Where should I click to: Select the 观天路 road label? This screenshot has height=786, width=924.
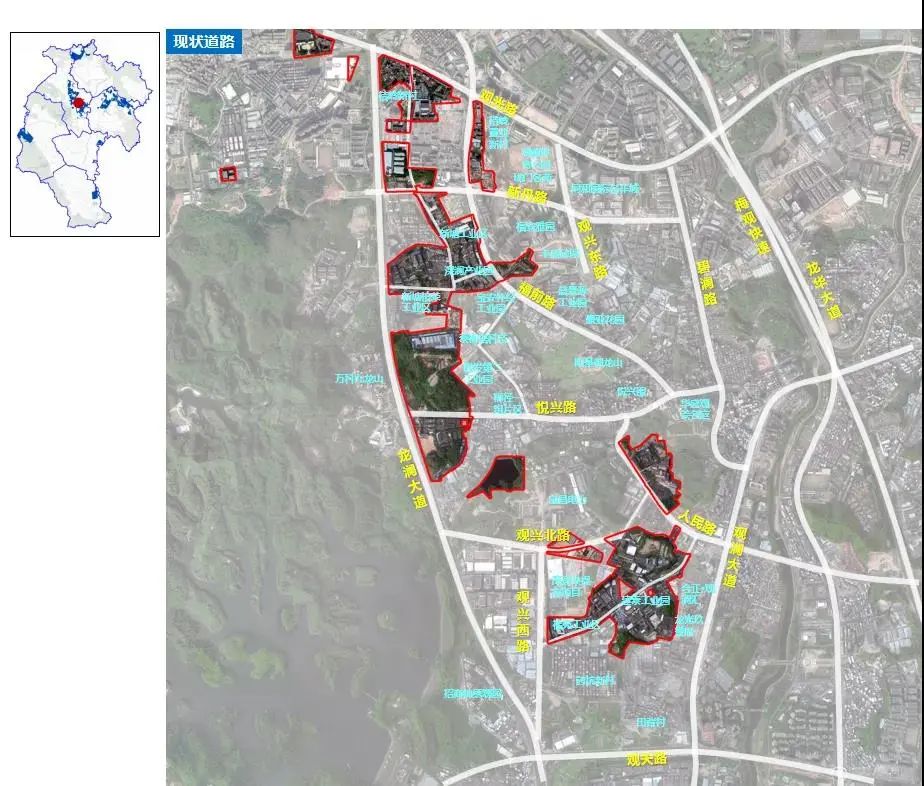coord(646,760)
